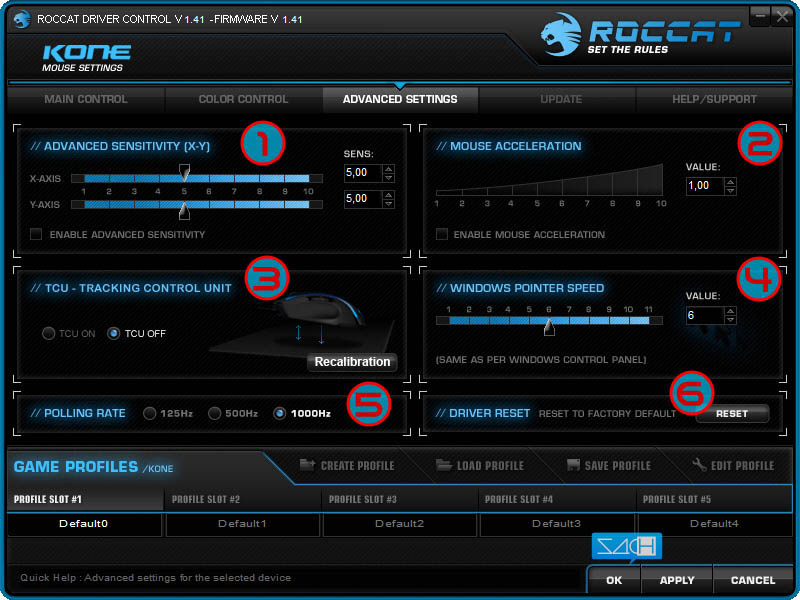Viewport: 800px width, 600px height.
Task: Select the TCU ON radio button
Action: tap(48, 334)
